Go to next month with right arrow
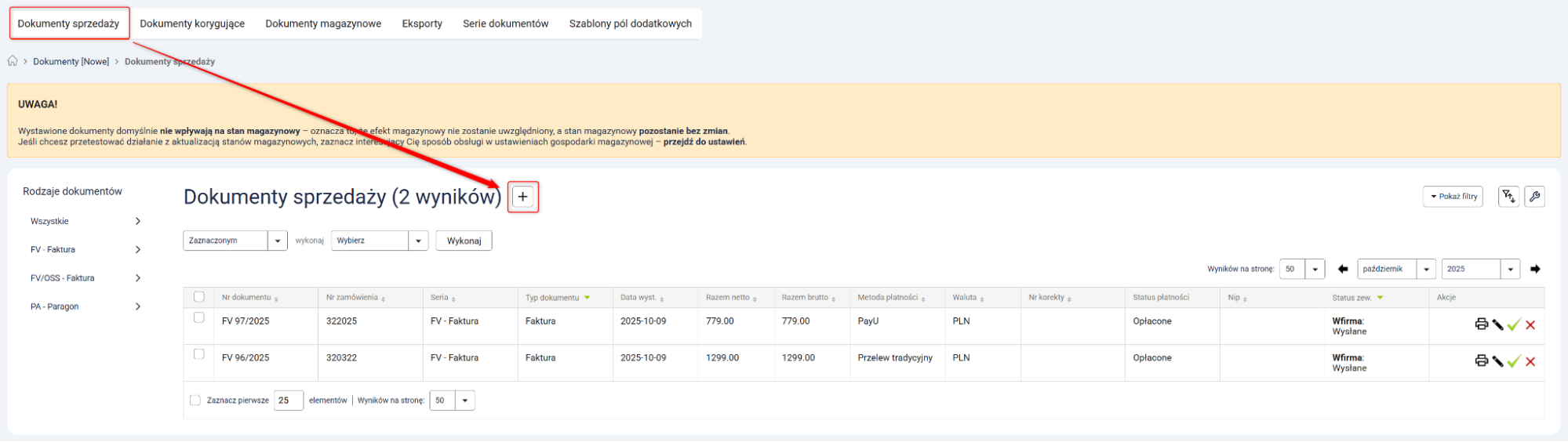 point(1535,269)
